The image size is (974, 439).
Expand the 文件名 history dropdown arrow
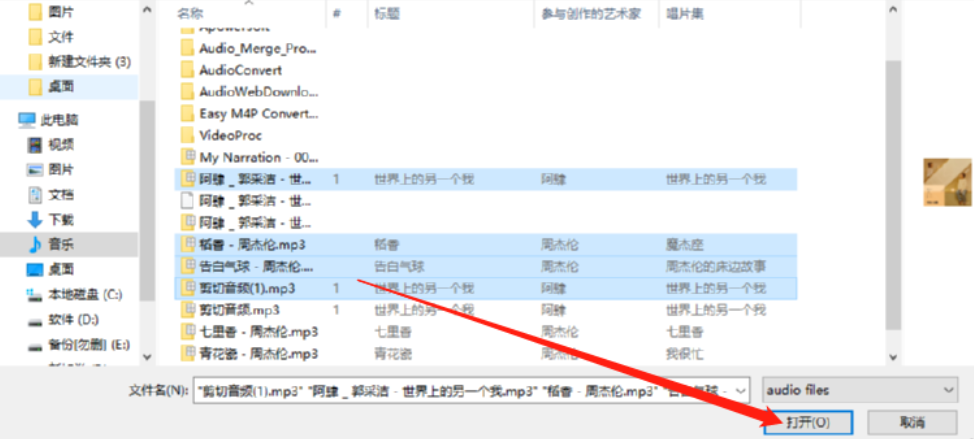[740, 391]
